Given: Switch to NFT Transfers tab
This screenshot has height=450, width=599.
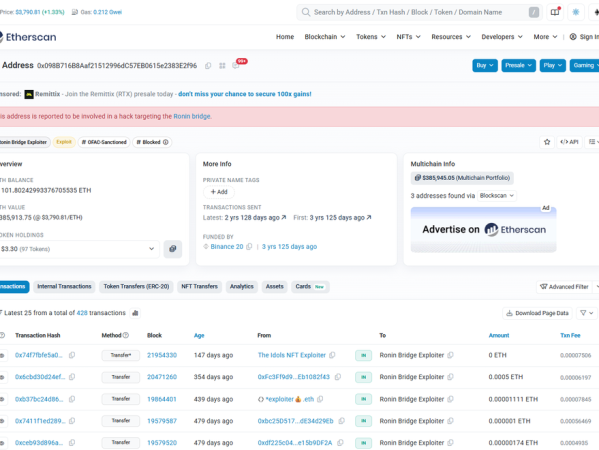Looking at the screenshot, I should tap(199, 287).
